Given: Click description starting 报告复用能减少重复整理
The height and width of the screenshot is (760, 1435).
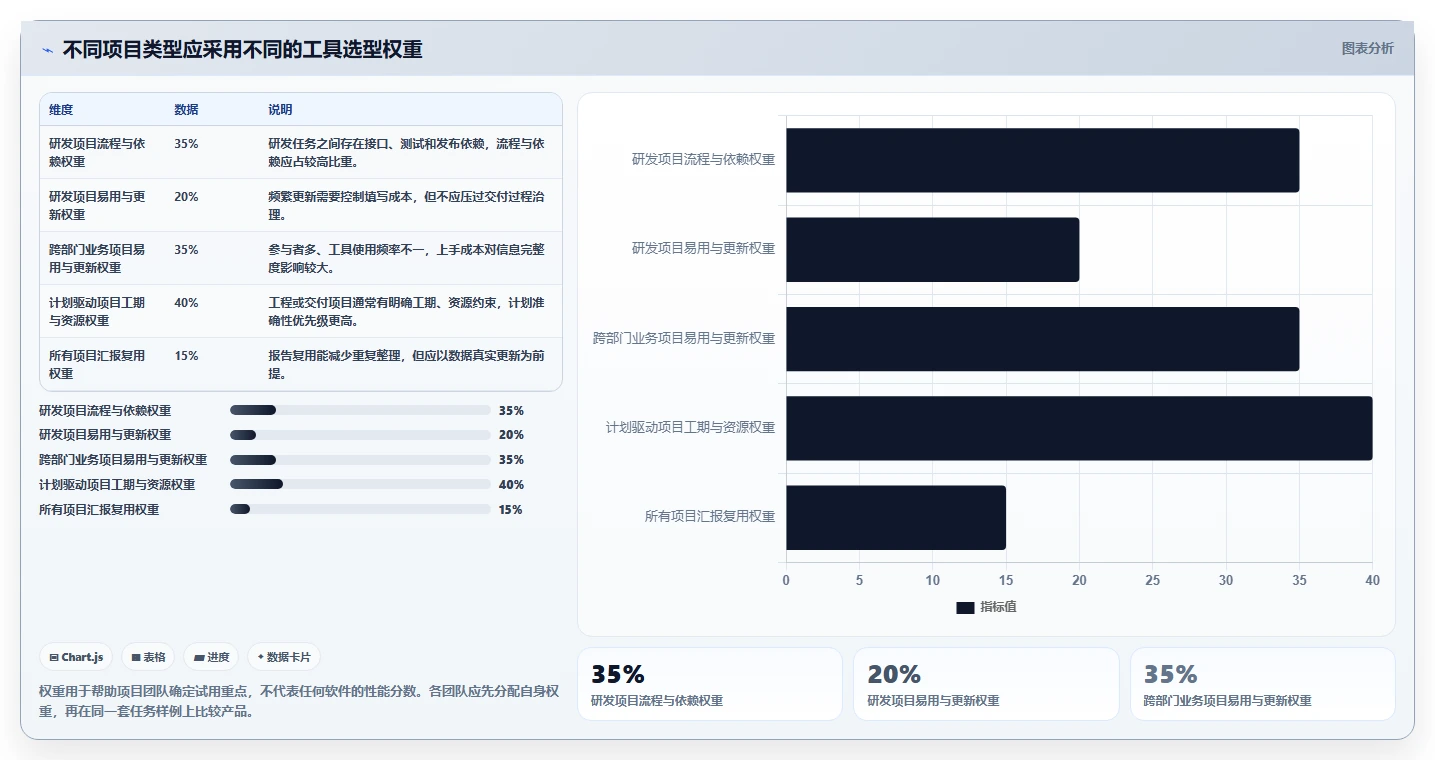Looking at the screenshot, I should pyautogui.click(x=406, y=364).
